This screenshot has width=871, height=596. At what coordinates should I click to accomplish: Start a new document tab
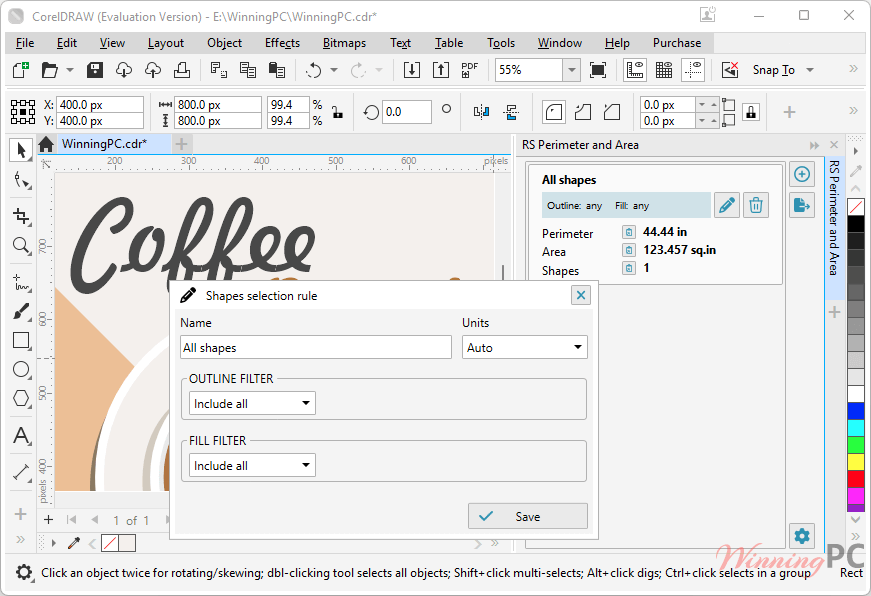181,144
